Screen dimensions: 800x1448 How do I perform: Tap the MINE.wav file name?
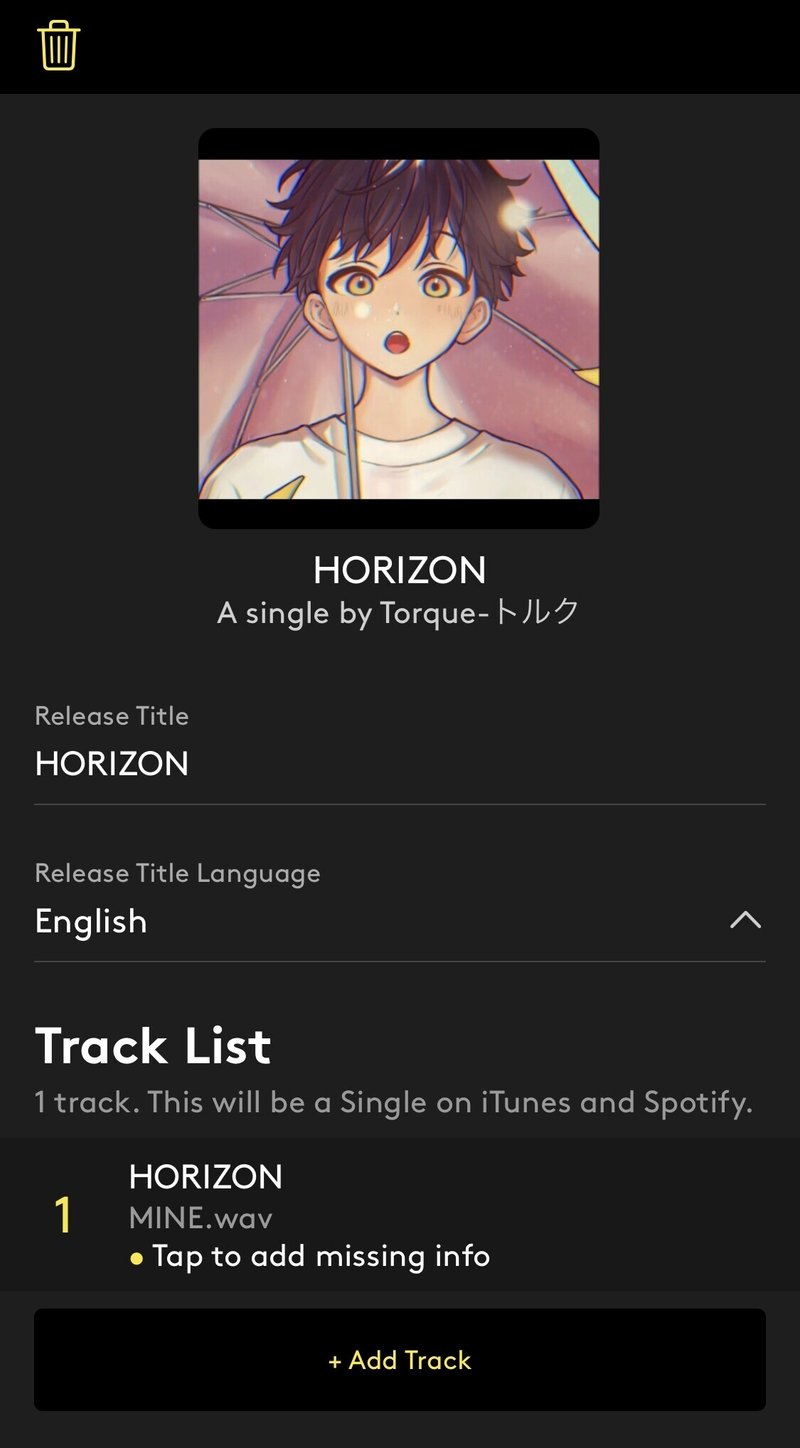(x=201, y=1217)
